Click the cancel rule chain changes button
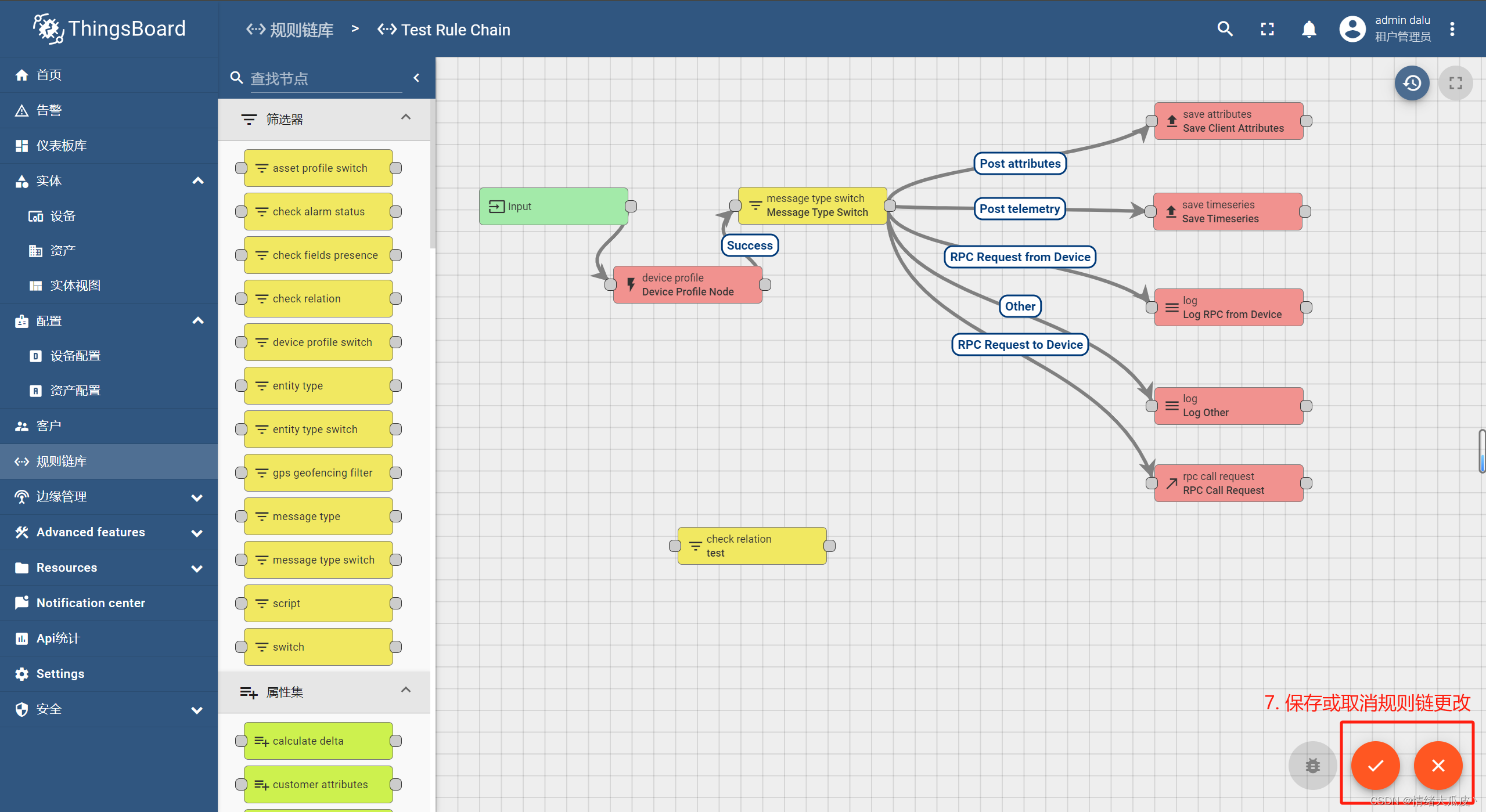Viewport: 1486px width, 812px height. point(1438,766)
